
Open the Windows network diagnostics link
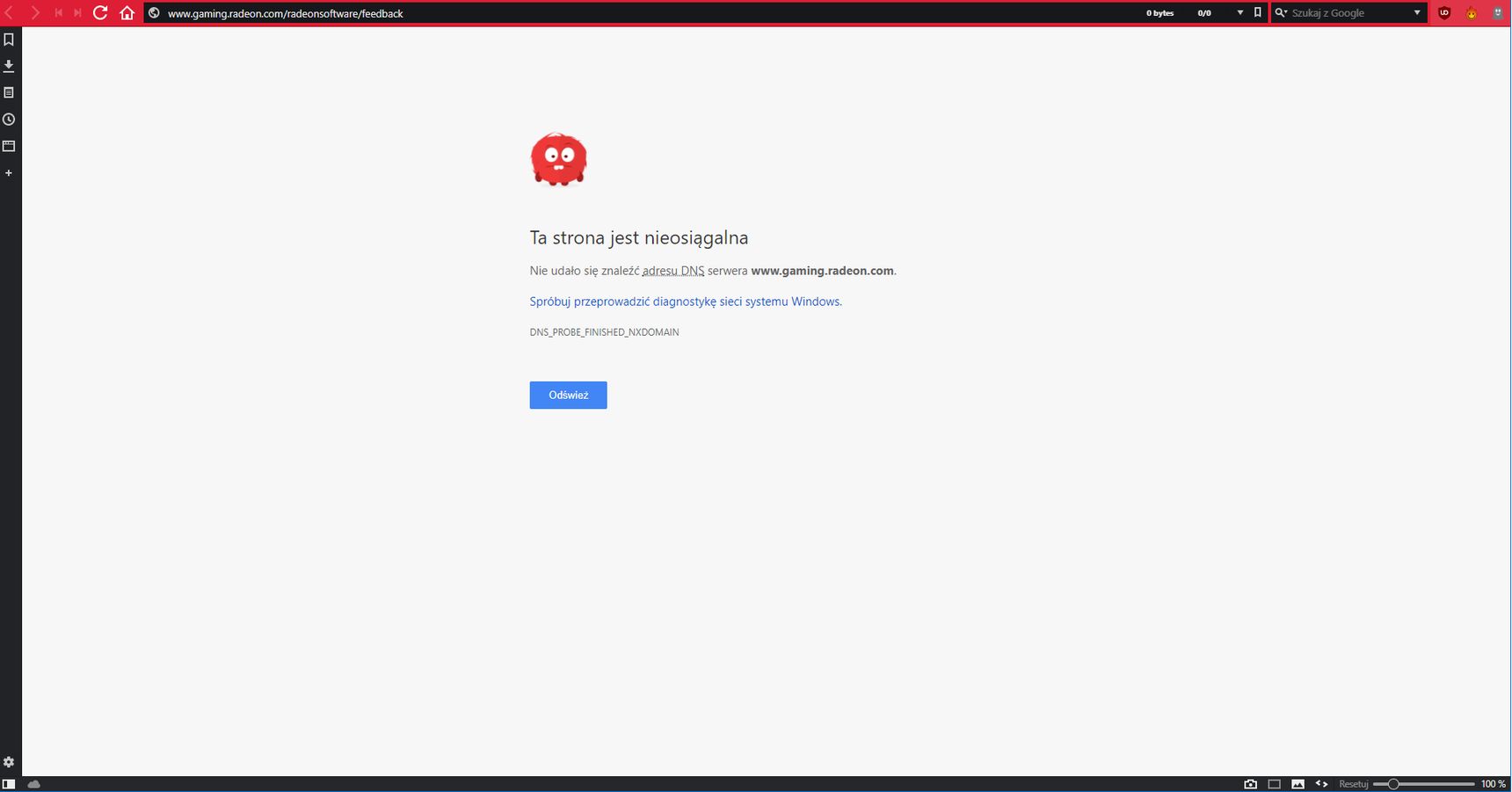click(686, 302)
